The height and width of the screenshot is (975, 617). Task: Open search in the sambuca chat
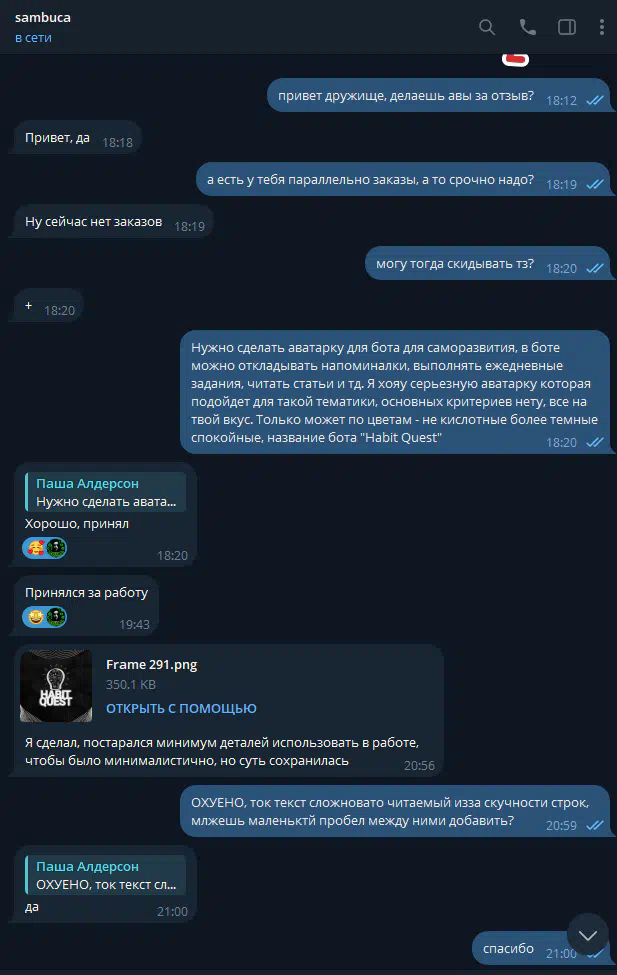[x=487, y=27]
